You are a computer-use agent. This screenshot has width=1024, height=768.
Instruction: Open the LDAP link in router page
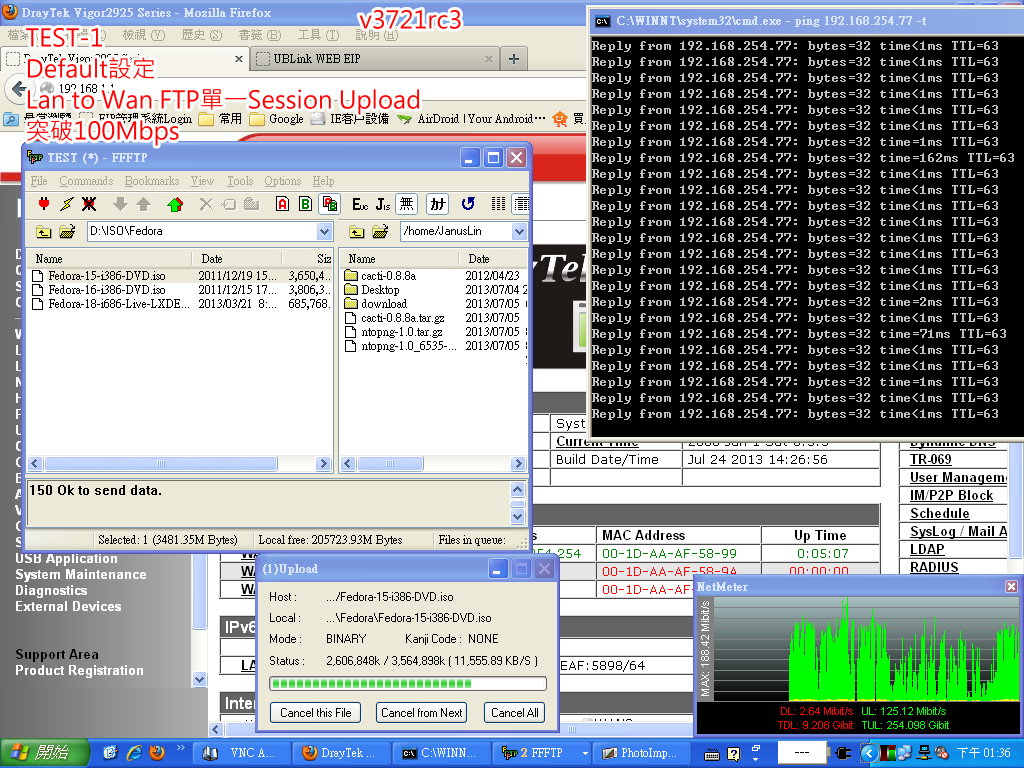tap(927, 549)
